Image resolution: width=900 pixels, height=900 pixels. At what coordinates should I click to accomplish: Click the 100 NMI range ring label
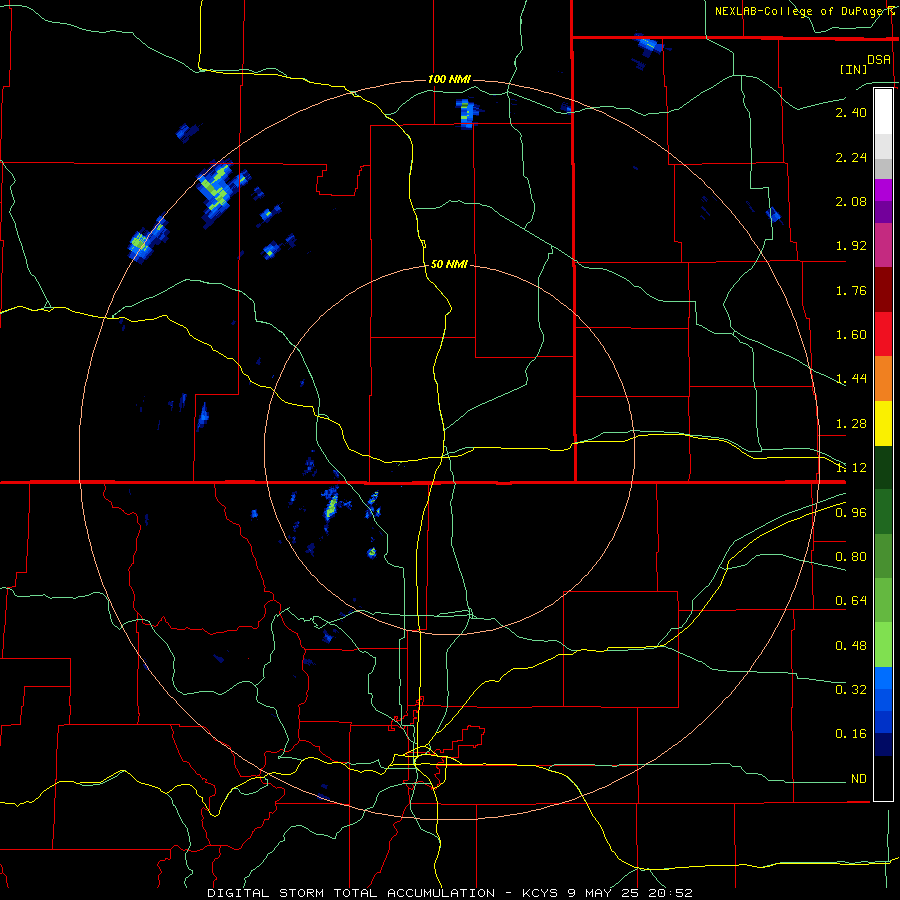pyautogui.click(x=449, y=79)
